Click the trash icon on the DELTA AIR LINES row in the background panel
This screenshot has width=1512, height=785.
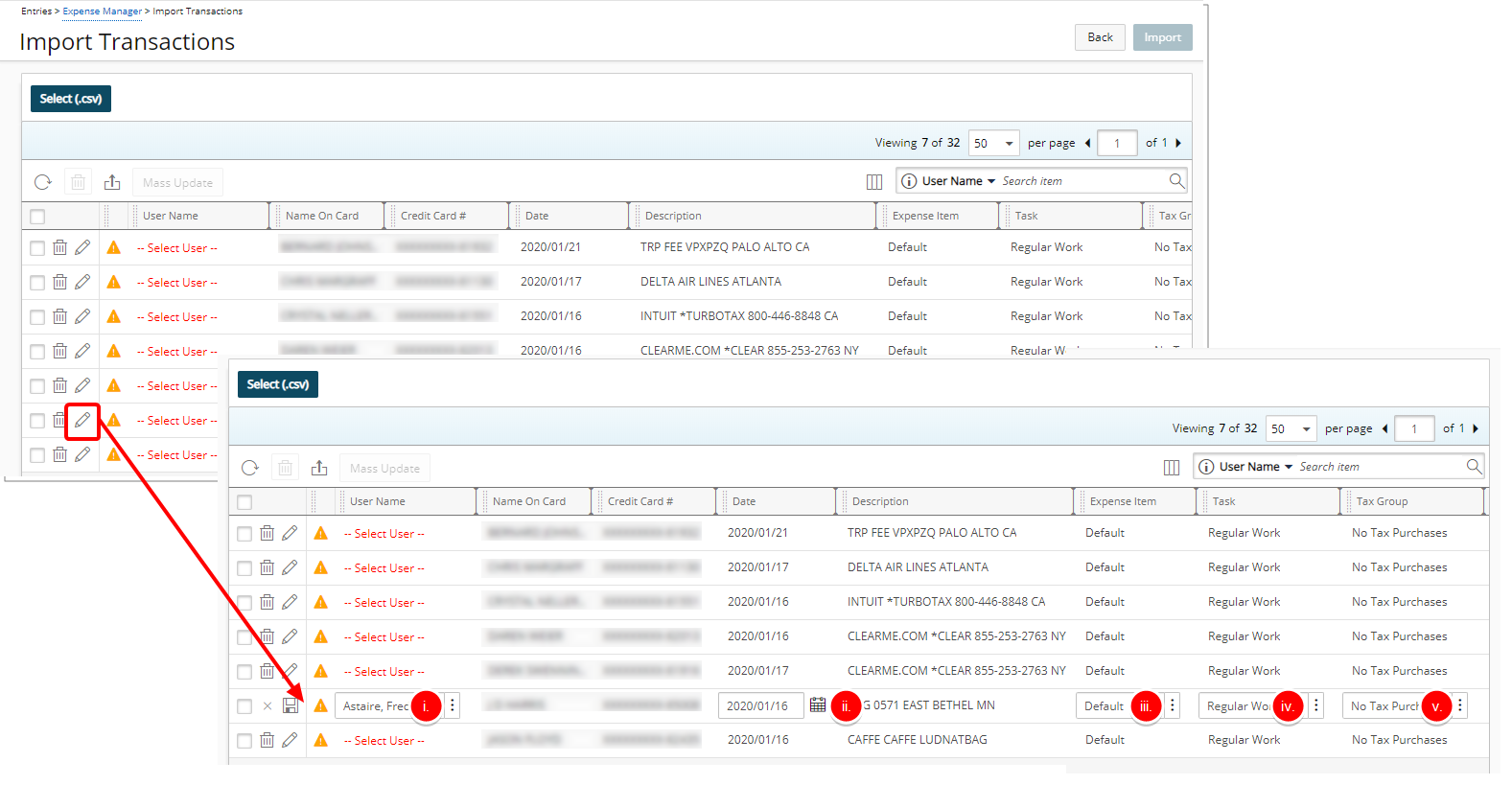point(59,282)
